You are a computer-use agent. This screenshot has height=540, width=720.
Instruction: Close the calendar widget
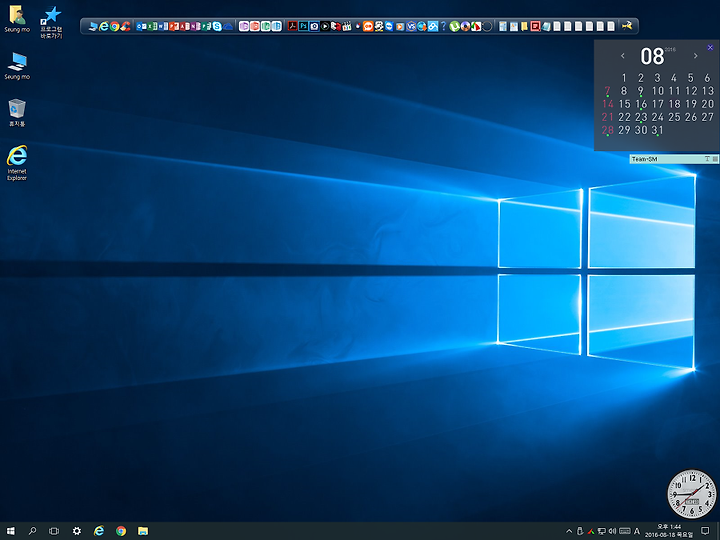click(x=710, y=47)
